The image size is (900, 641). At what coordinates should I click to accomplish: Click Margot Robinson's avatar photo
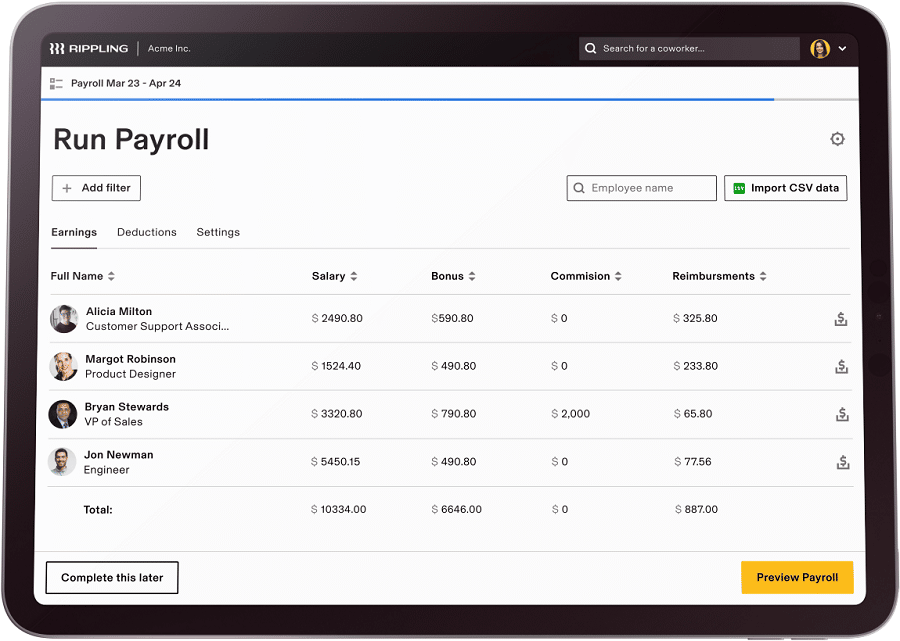[63, 367]
